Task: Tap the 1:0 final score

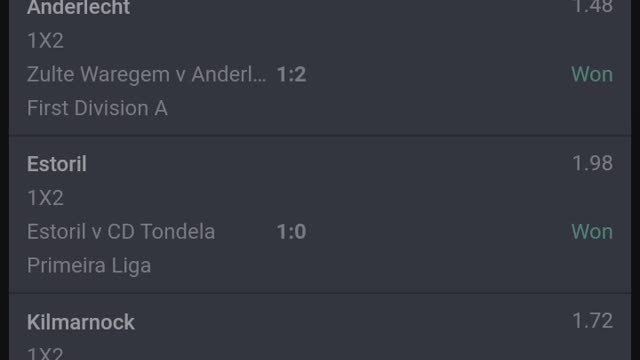Action: point(291,232)
